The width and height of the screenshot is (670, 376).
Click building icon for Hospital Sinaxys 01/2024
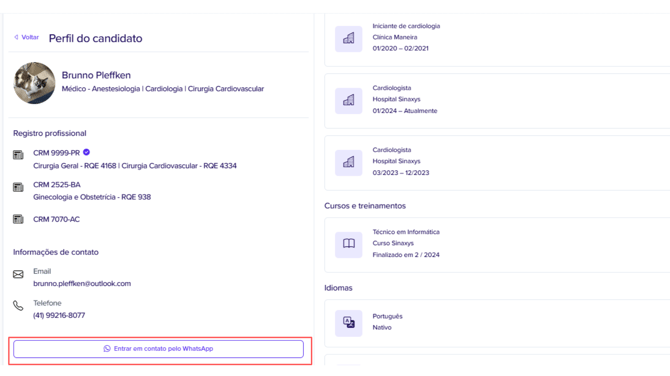349,100
